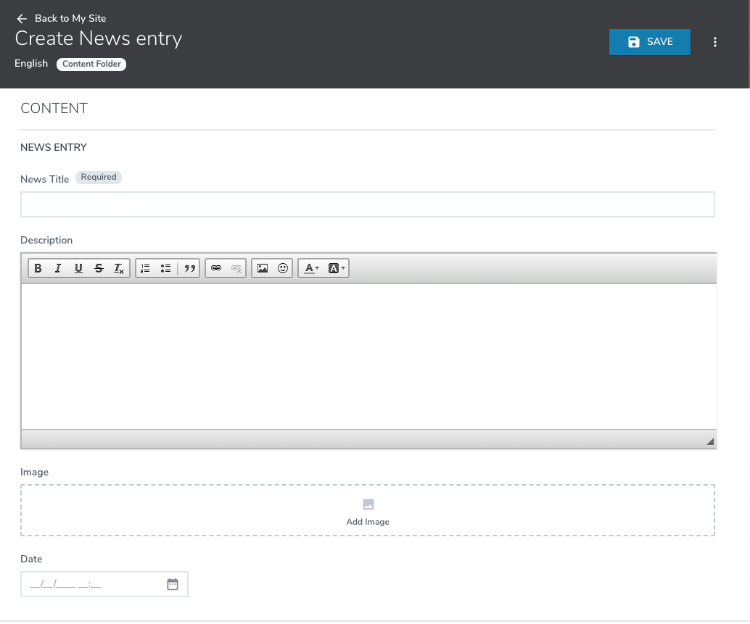Apply strikethrough formatting
750x624 pixels.
[x=98, y=268]
